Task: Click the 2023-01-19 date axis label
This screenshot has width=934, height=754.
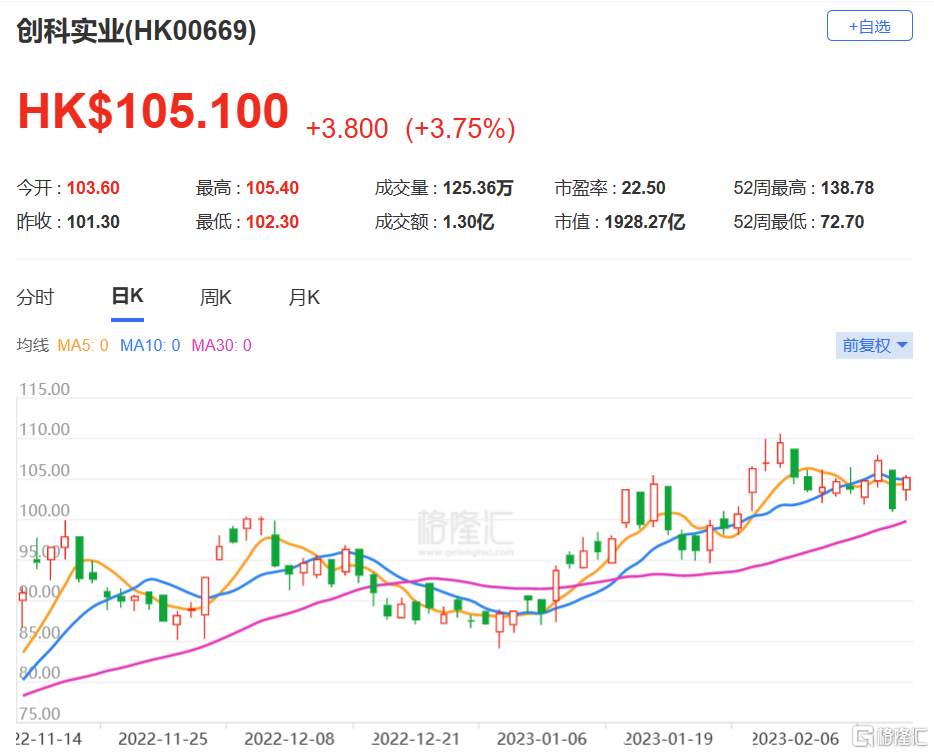Action: [668, 739]
